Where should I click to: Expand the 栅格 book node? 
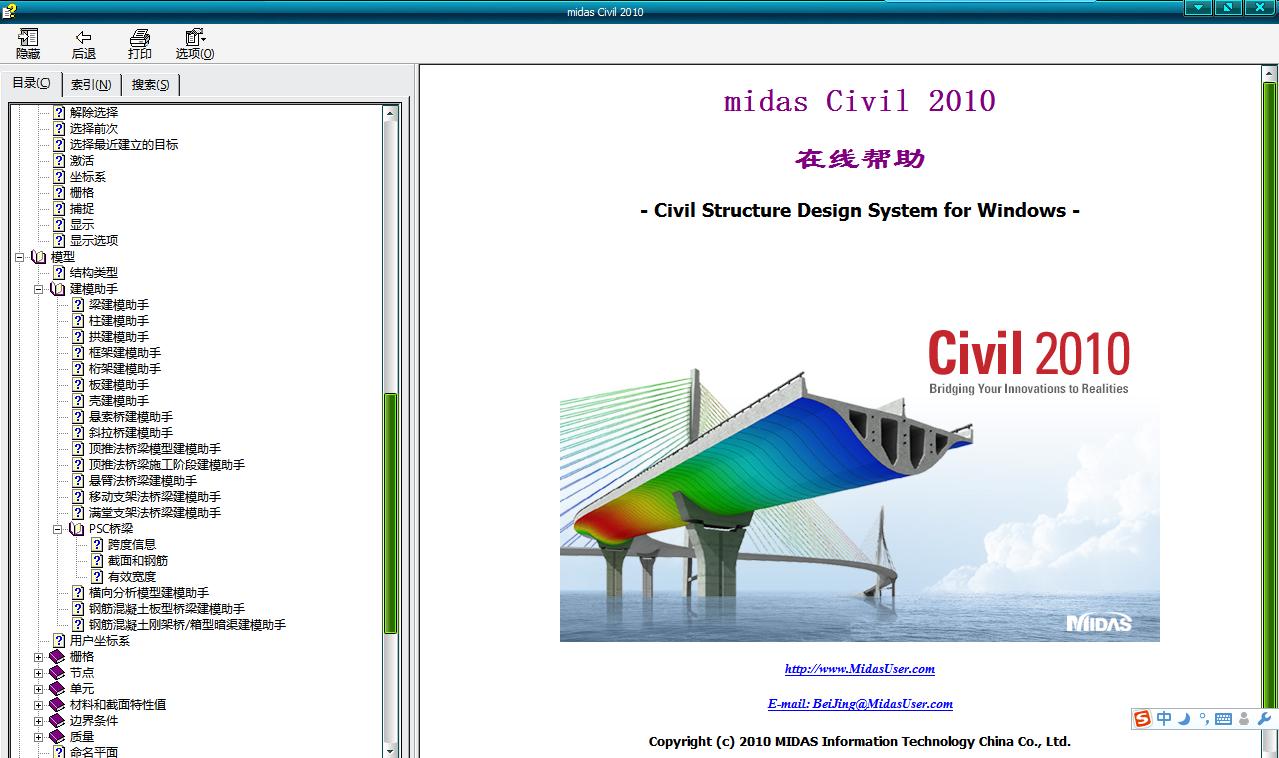pos(39,657)
